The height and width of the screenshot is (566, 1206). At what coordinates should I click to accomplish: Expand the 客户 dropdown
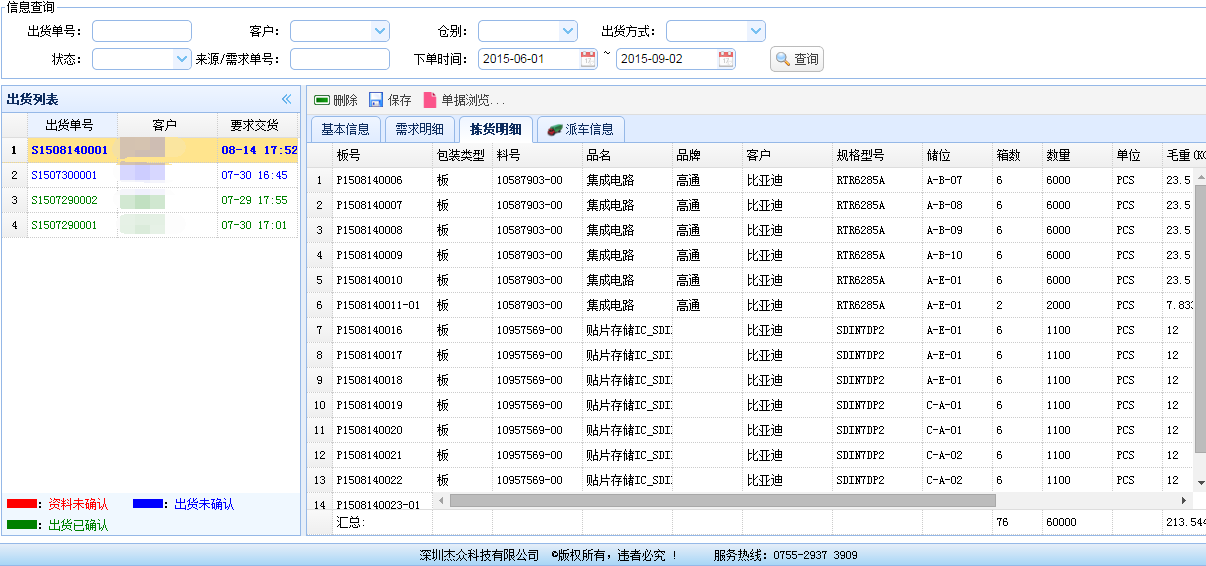tap(379, 31)
